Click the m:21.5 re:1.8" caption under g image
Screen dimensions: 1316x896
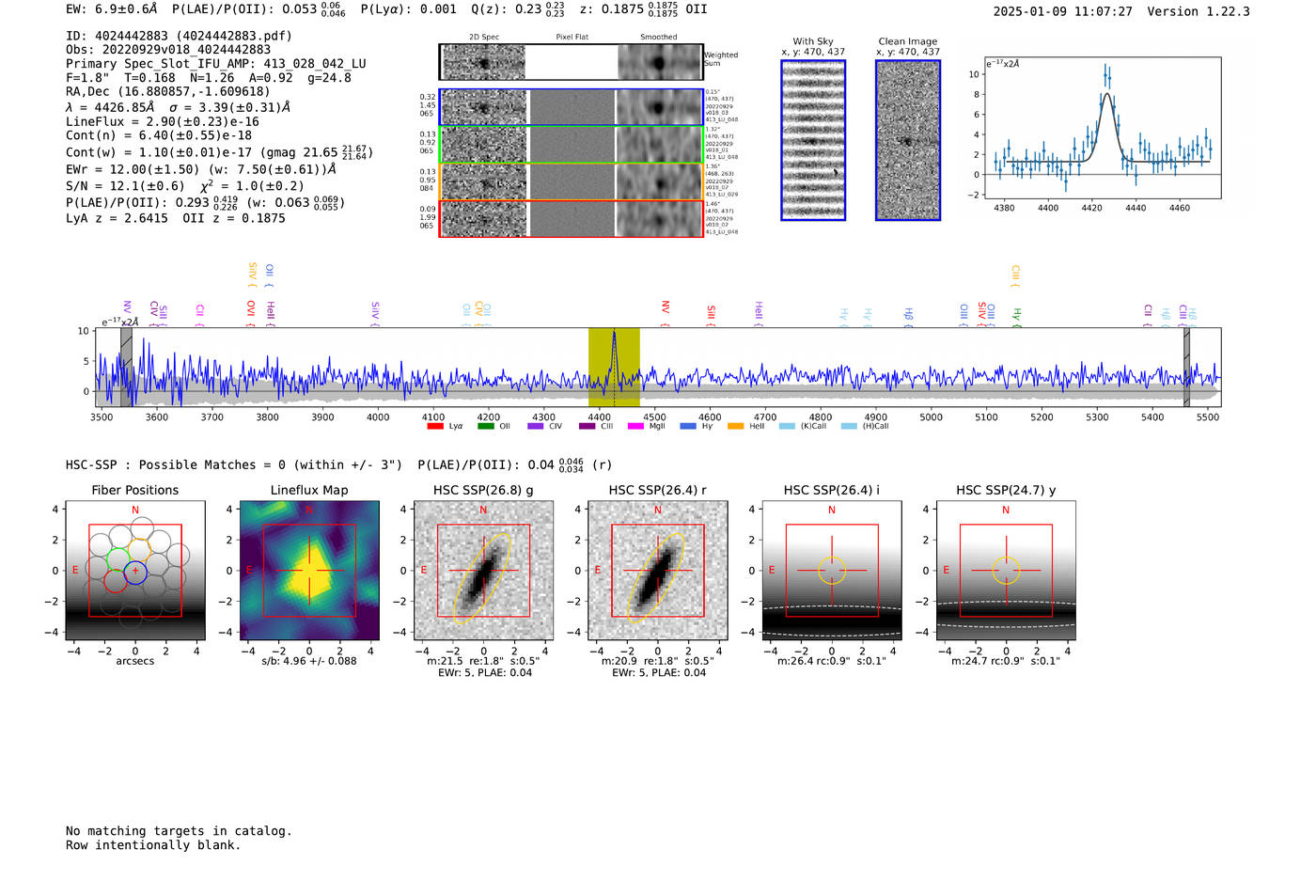tap(483, 661)
